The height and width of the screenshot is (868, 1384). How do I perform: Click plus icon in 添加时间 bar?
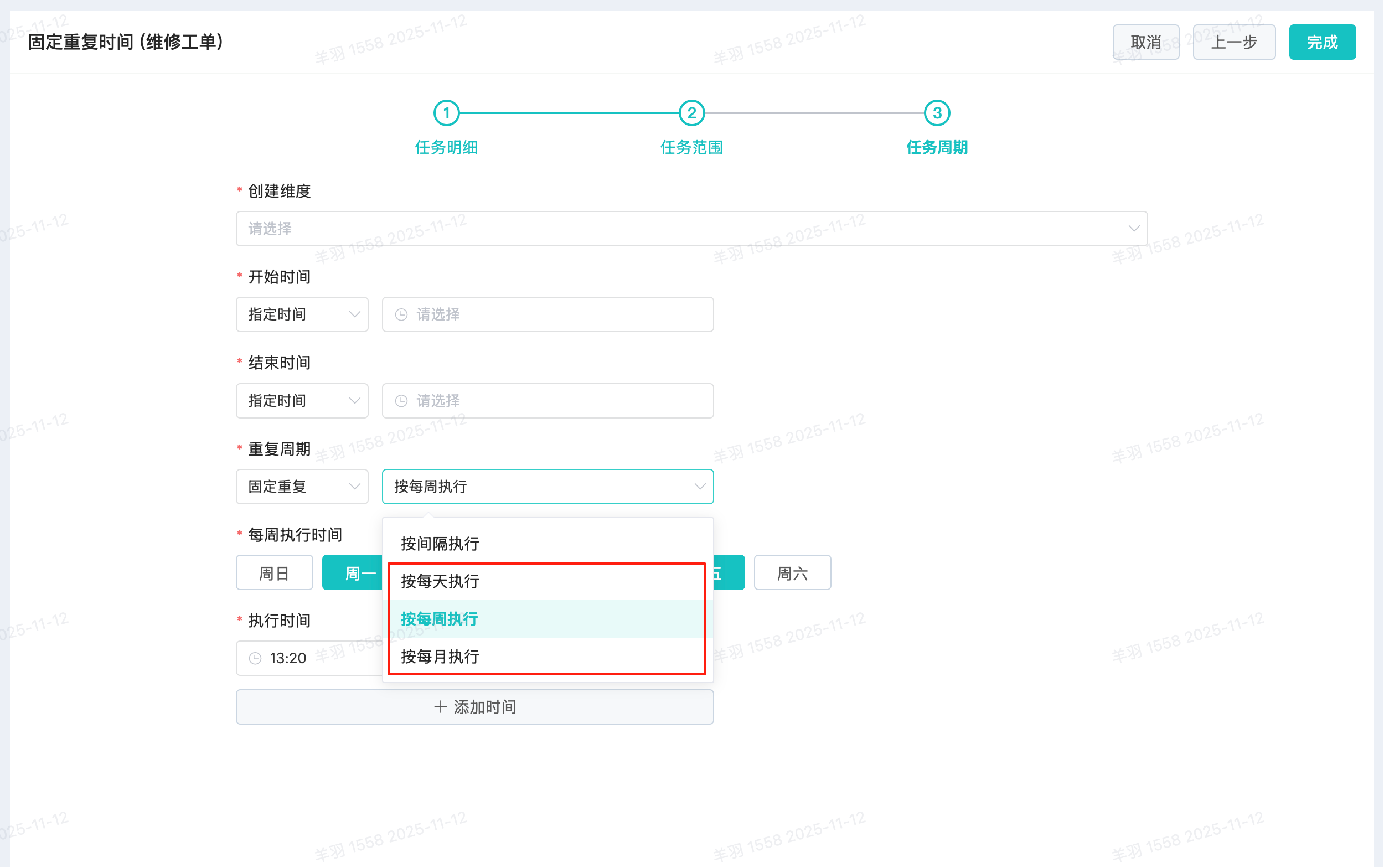pos(440,707)
